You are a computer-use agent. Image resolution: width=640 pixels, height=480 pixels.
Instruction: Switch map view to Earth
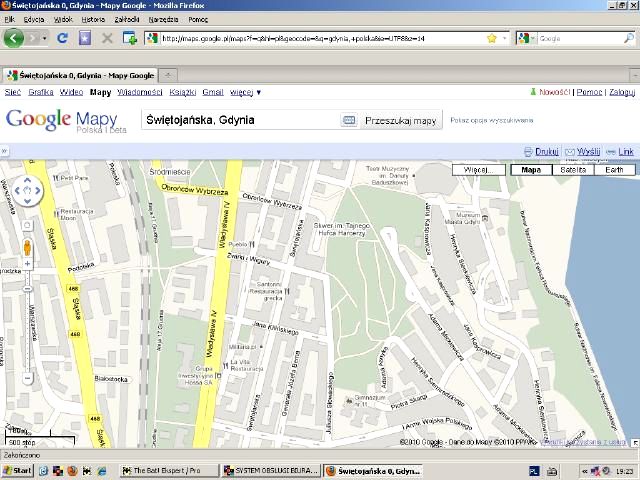613,170
